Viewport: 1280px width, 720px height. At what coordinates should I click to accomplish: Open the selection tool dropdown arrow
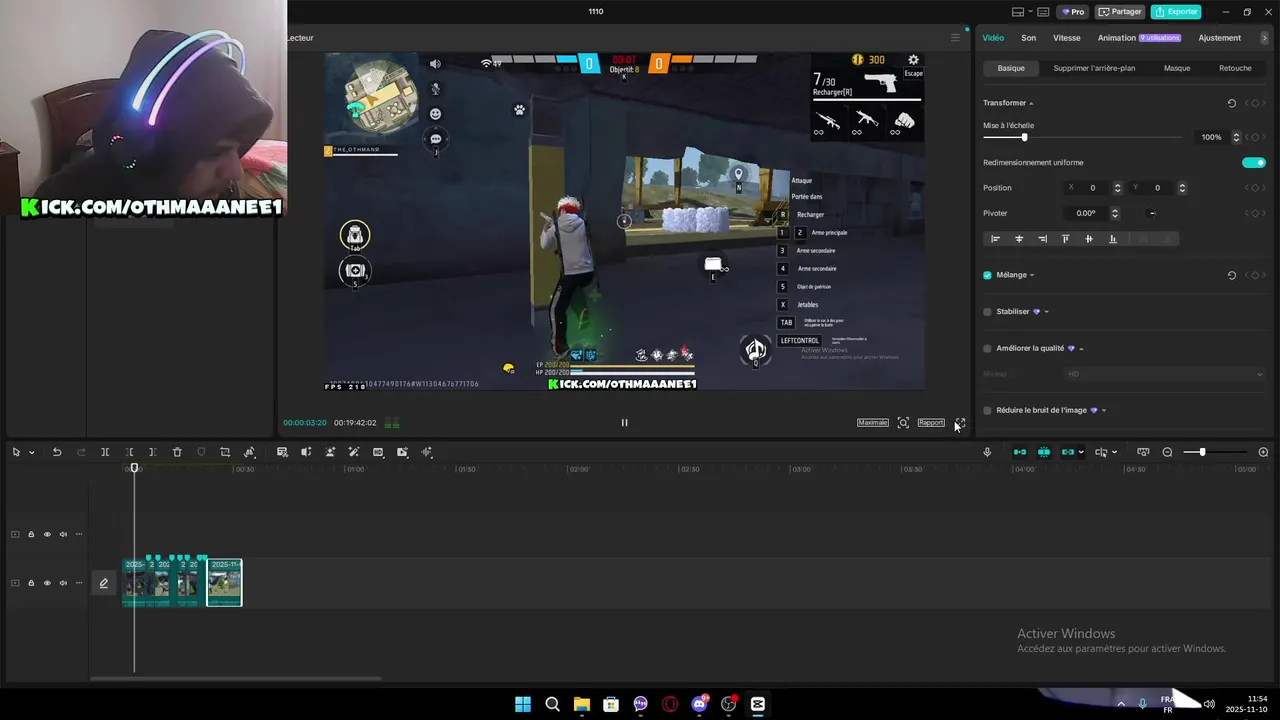[31, 453]
